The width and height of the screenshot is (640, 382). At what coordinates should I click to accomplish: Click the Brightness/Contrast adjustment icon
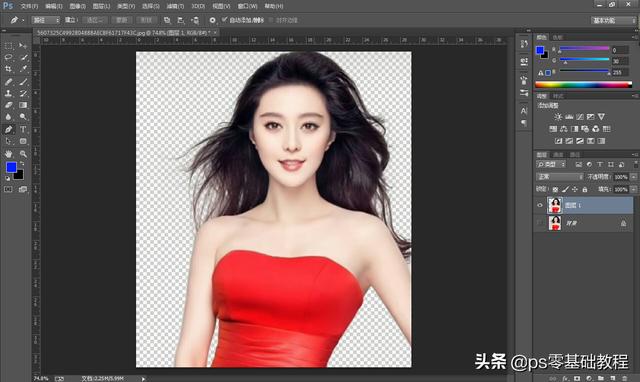[x=558, y=117]
